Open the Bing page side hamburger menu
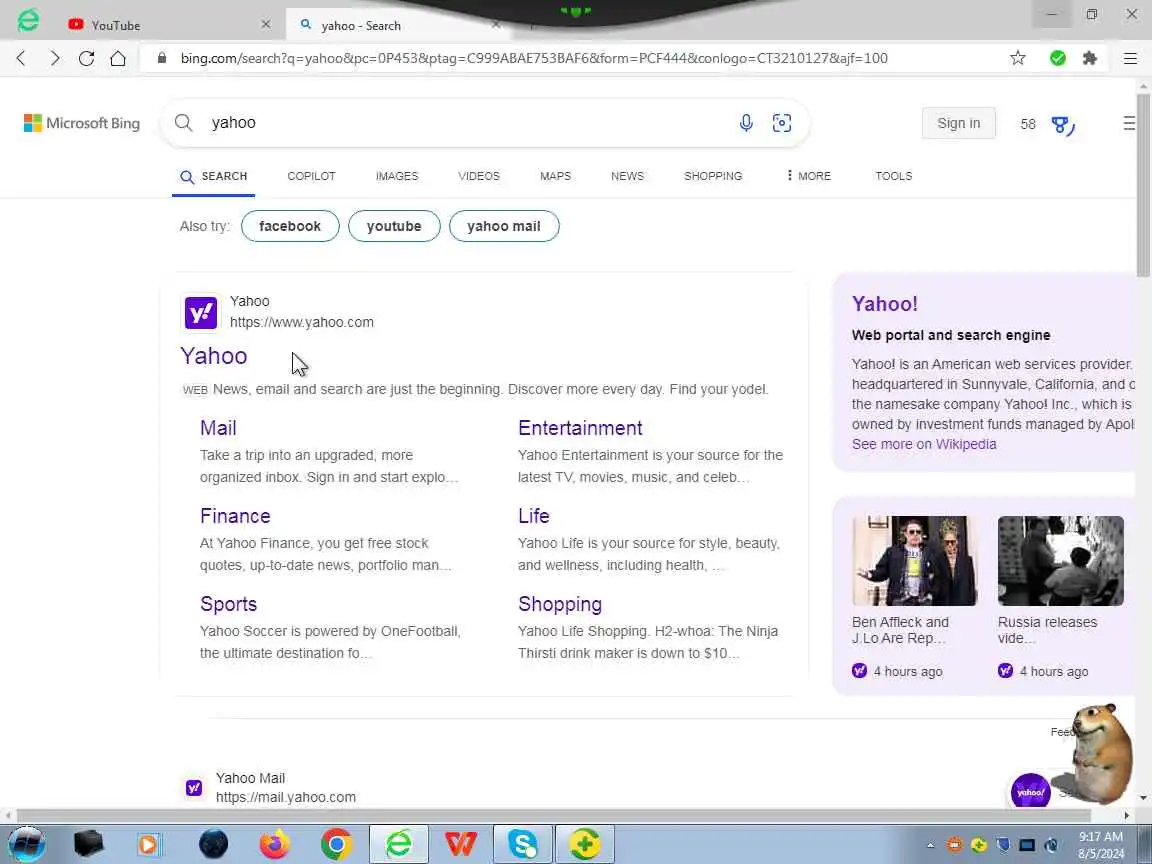Screen dimensions: 1152x864 click(1130, 123)
